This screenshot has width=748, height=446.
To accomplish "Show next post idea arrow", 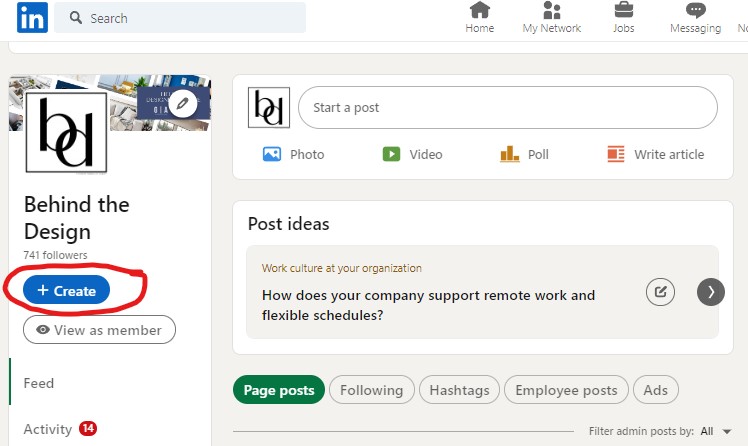I will click(x=711, y=292).
